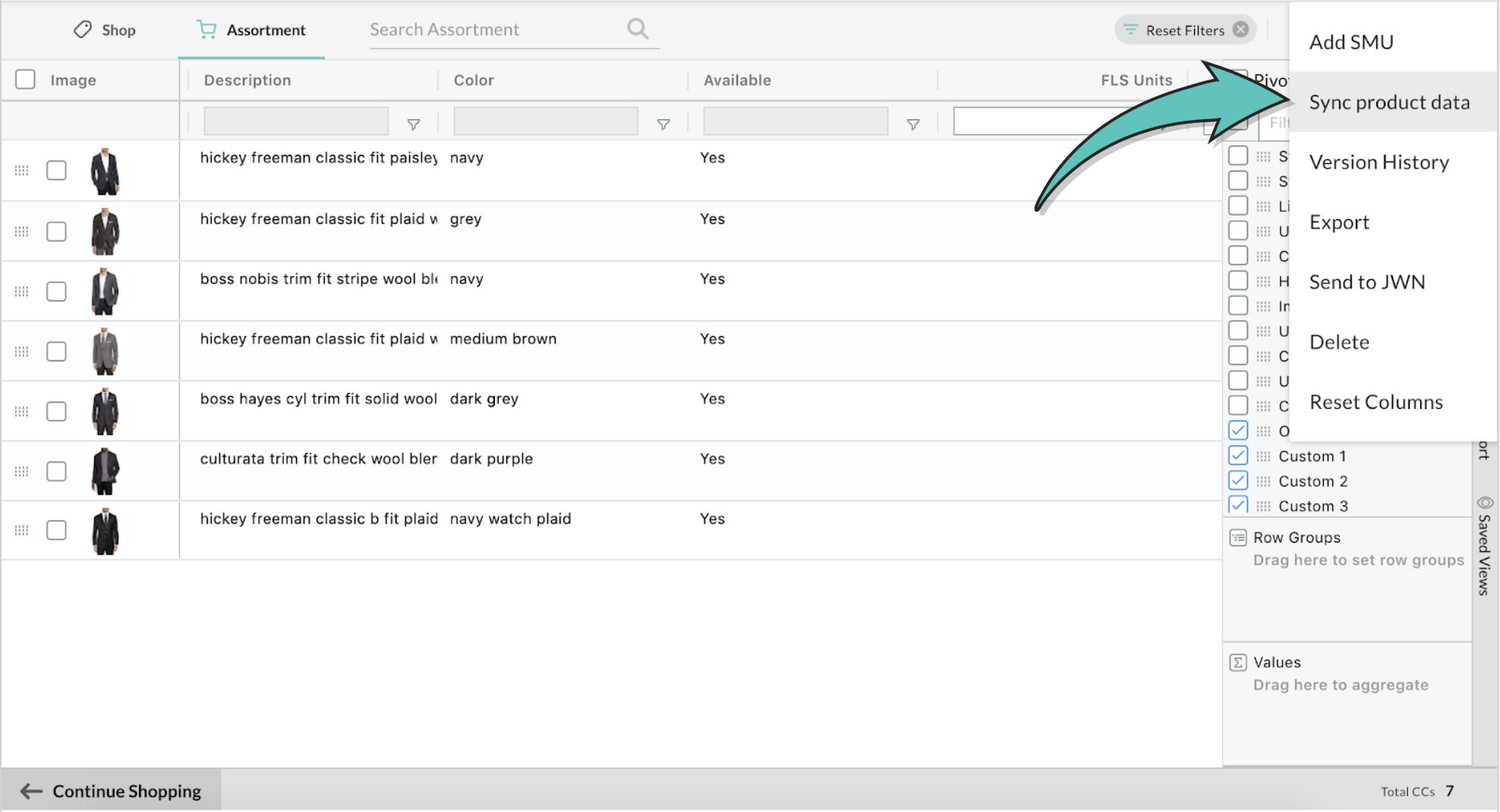This screenshot has width=1500, height=812.
Task: Sort by the FLS Units column header
Action: click(1136, 80)
